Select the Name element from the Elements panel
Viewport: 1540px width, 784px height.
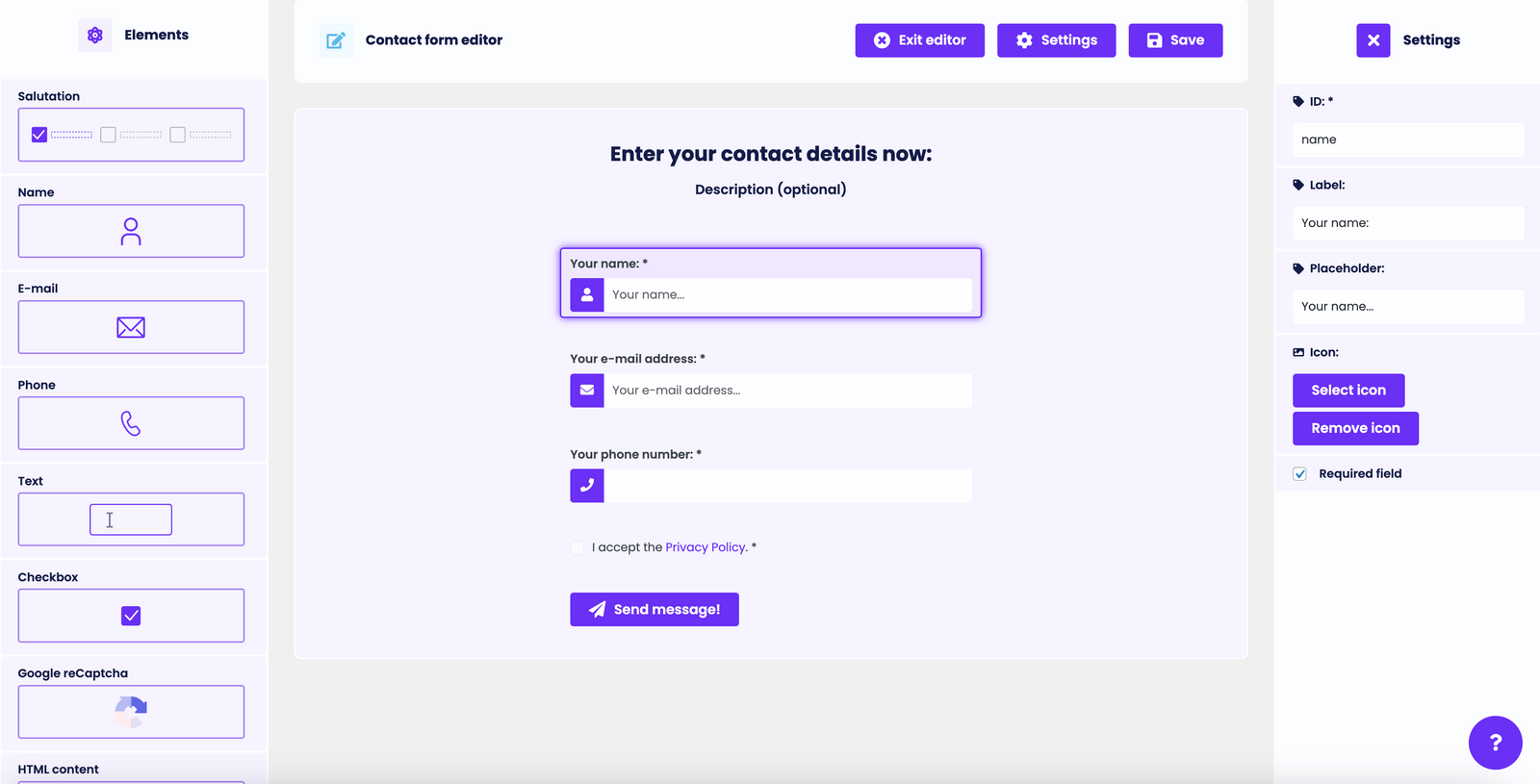pos(130,231)
